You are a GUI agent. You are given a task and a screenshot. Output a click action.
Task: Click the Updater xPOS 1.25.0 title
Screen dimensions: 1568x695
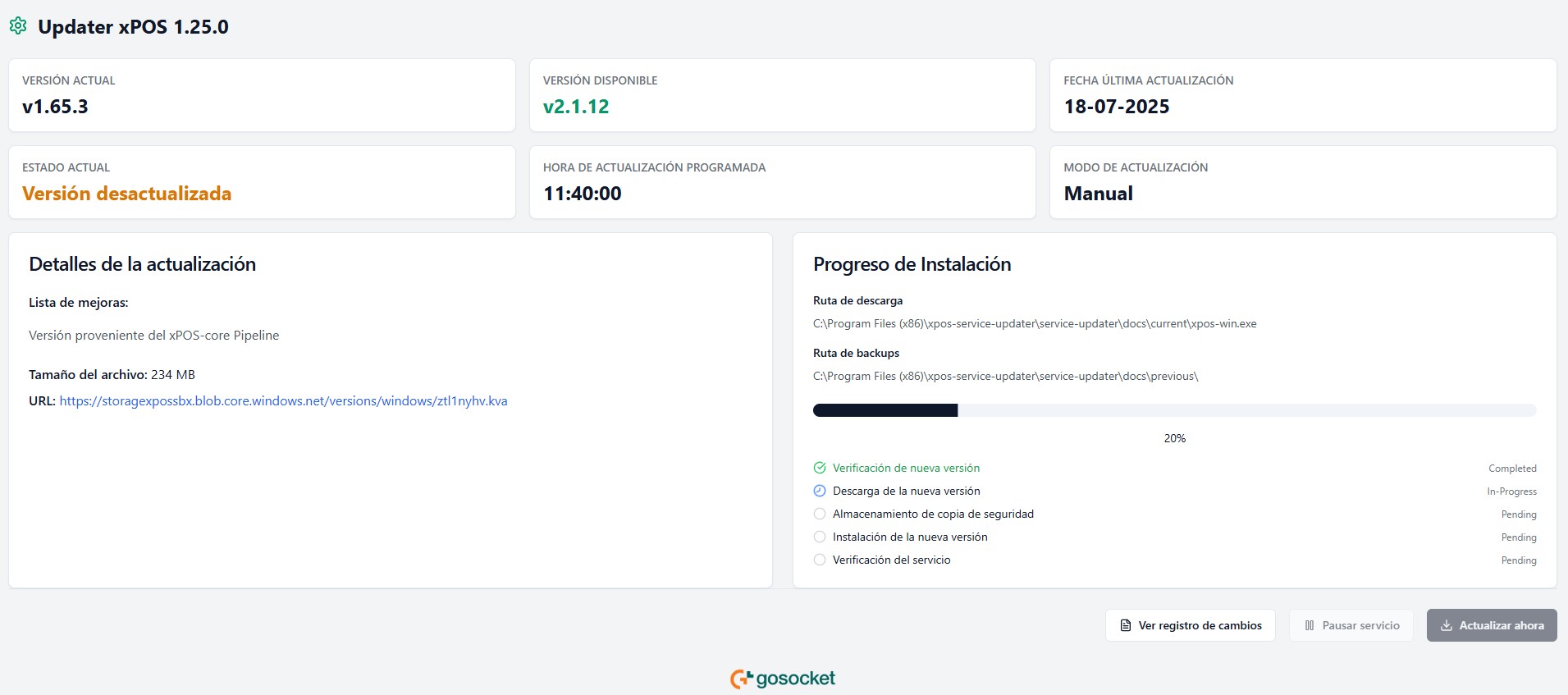point(133,26)
